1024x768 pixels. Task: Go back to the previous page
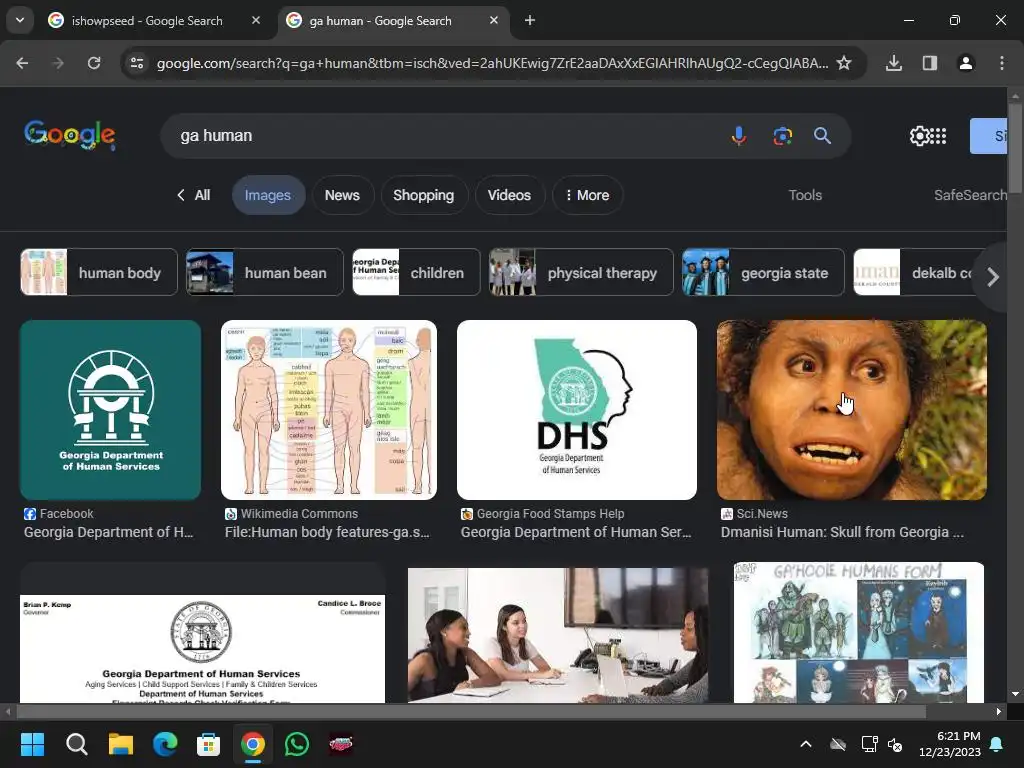22,63
